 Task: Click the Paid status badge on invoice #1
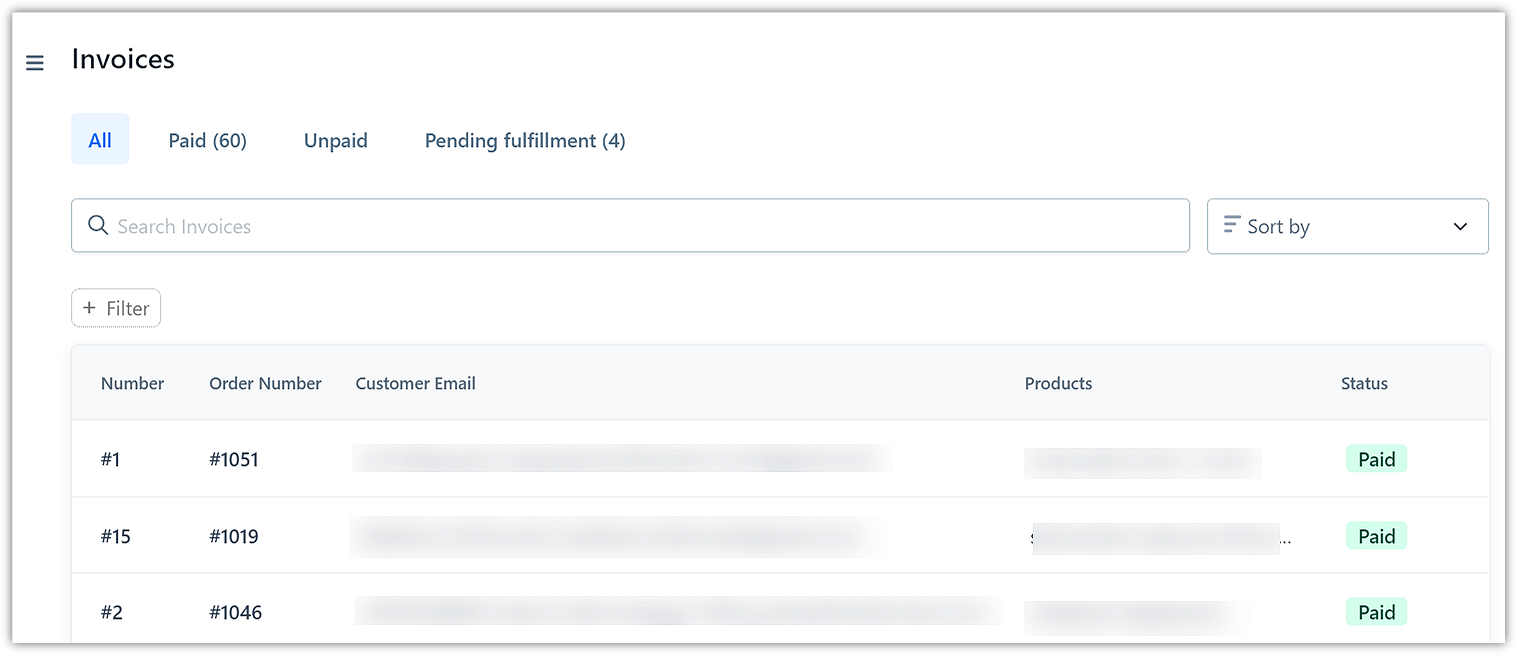pos(1376,458)
